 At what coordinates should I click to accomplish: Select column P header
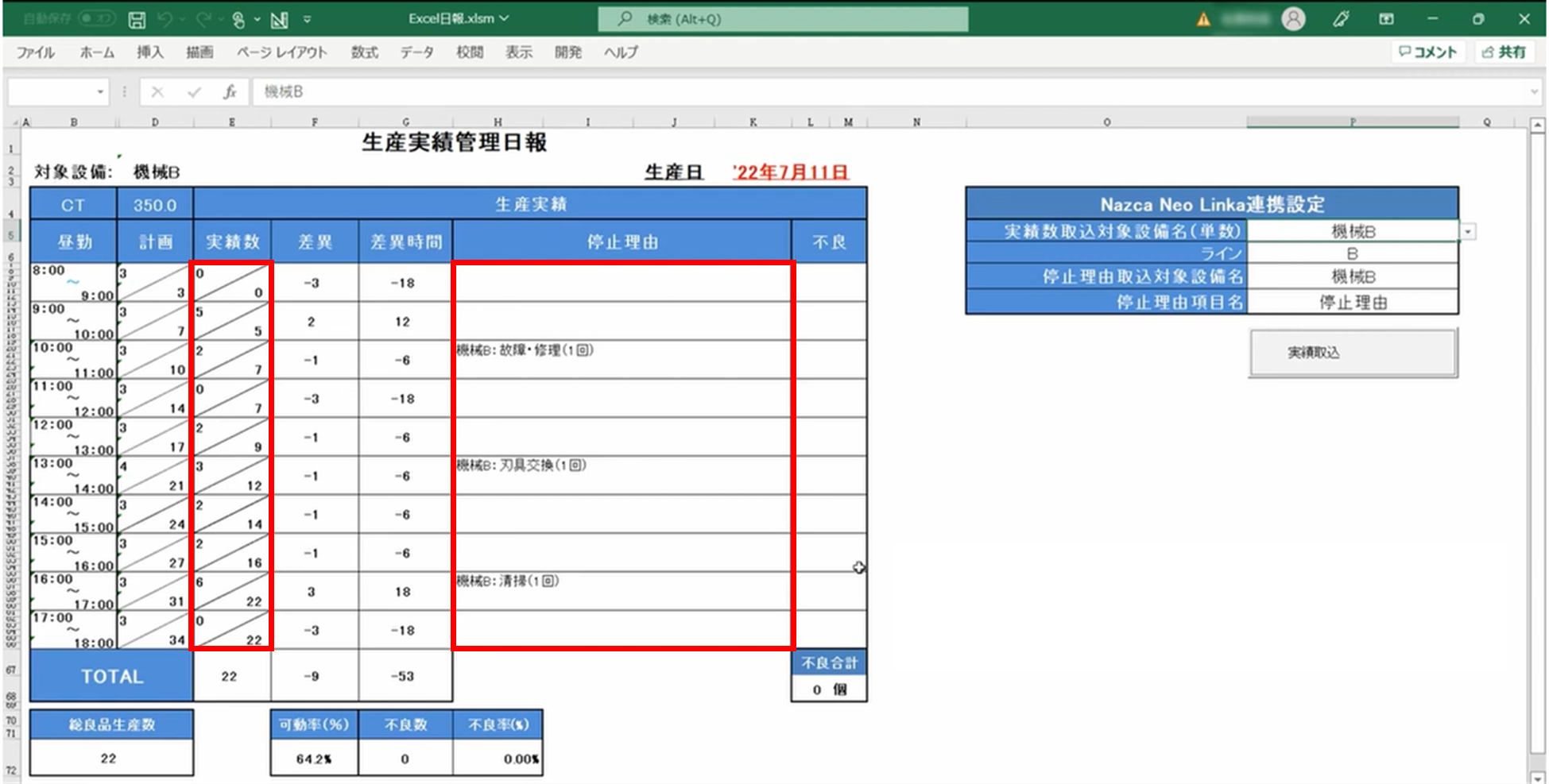tap(1353, 122)
